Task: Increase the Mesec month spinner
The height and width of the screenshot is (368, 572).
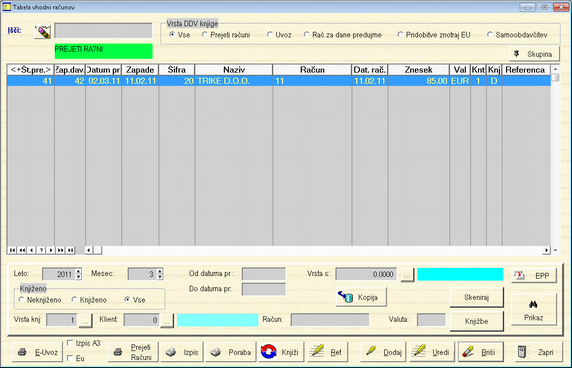Action: tap(160, 271)
